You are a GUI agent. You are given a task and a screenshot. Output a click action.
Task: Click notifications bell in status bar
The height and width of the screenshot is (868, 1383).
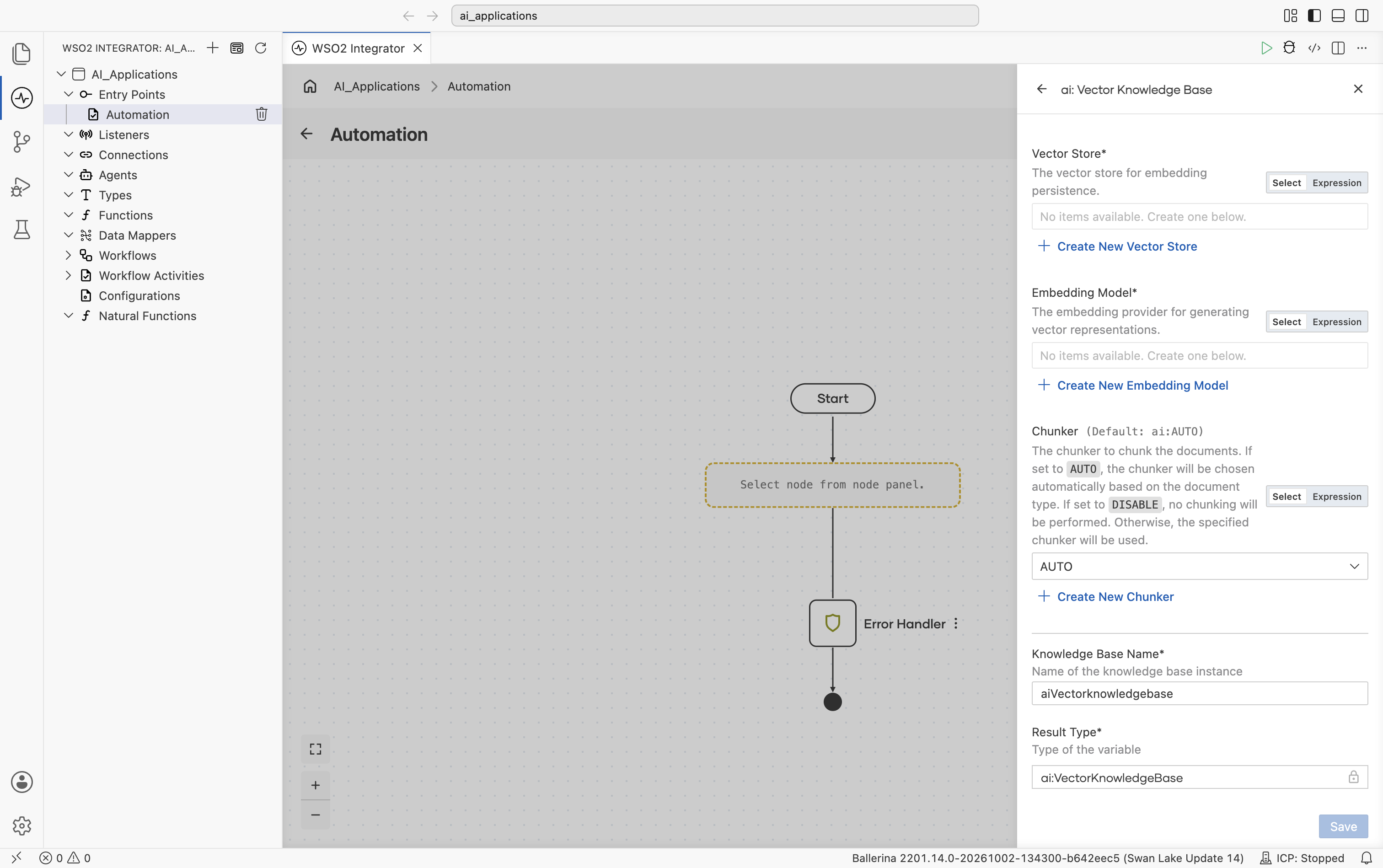(1367, 857)
